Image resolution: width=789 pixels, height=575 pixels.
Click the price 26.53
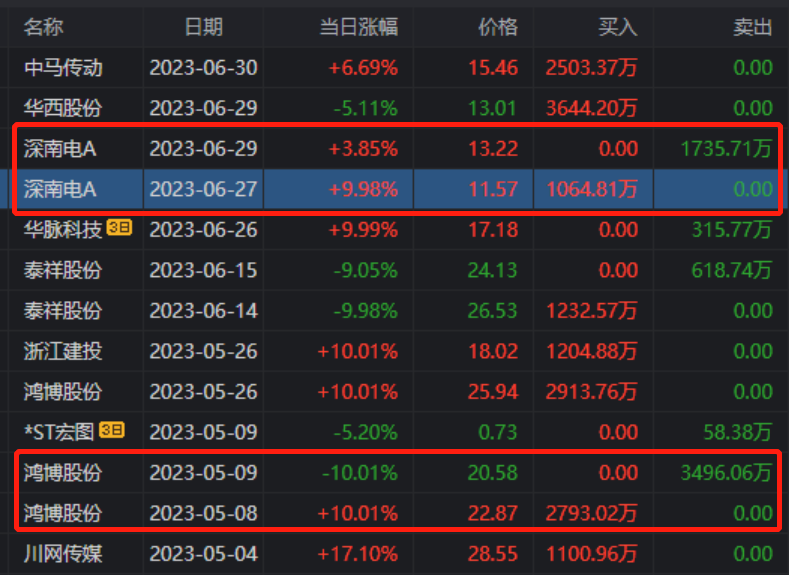(493, 311)
